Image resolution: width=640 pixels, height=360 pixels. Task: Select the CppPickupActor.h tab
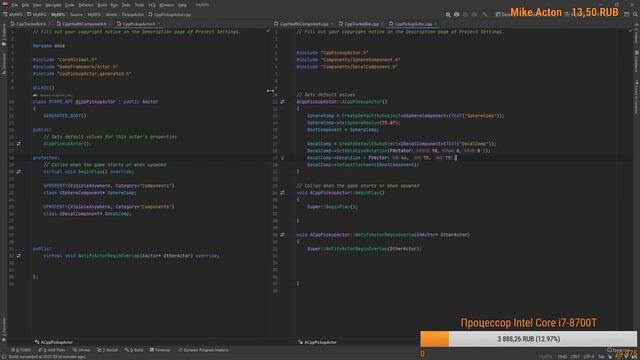click(138, 24)
